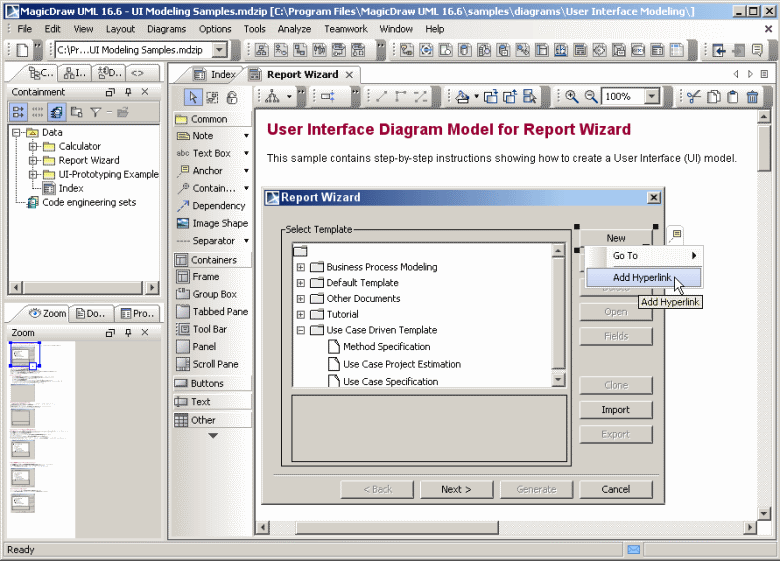This screenshot has width=780, height=561.
Task: Open the Diagrams menu
Action: (x=166, y=29)
